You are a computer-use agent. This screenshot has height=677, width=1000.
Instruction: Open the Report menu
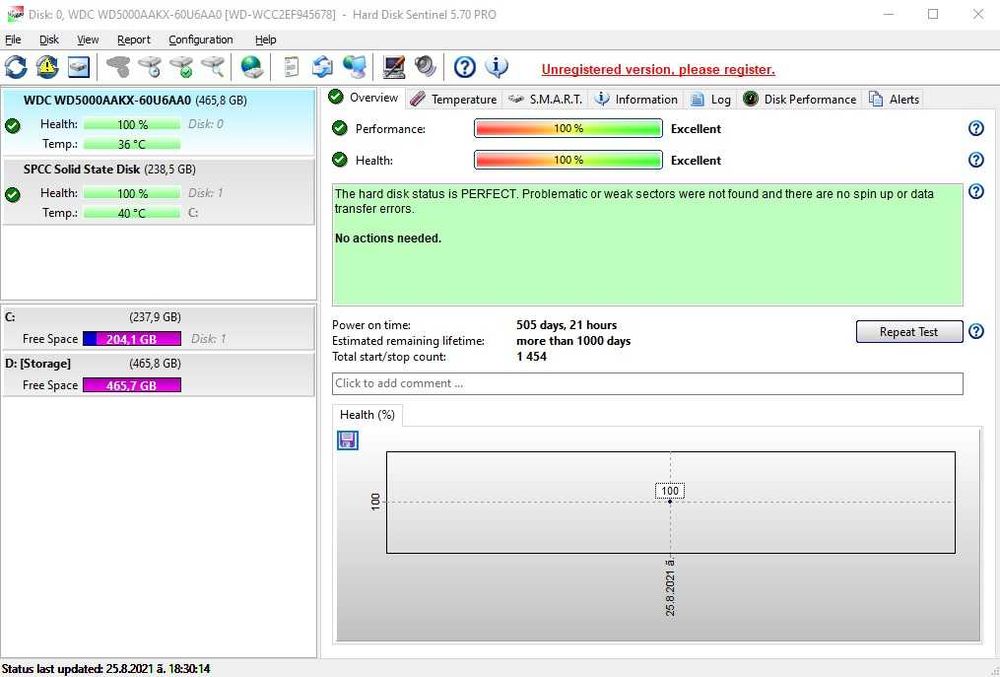134,40
